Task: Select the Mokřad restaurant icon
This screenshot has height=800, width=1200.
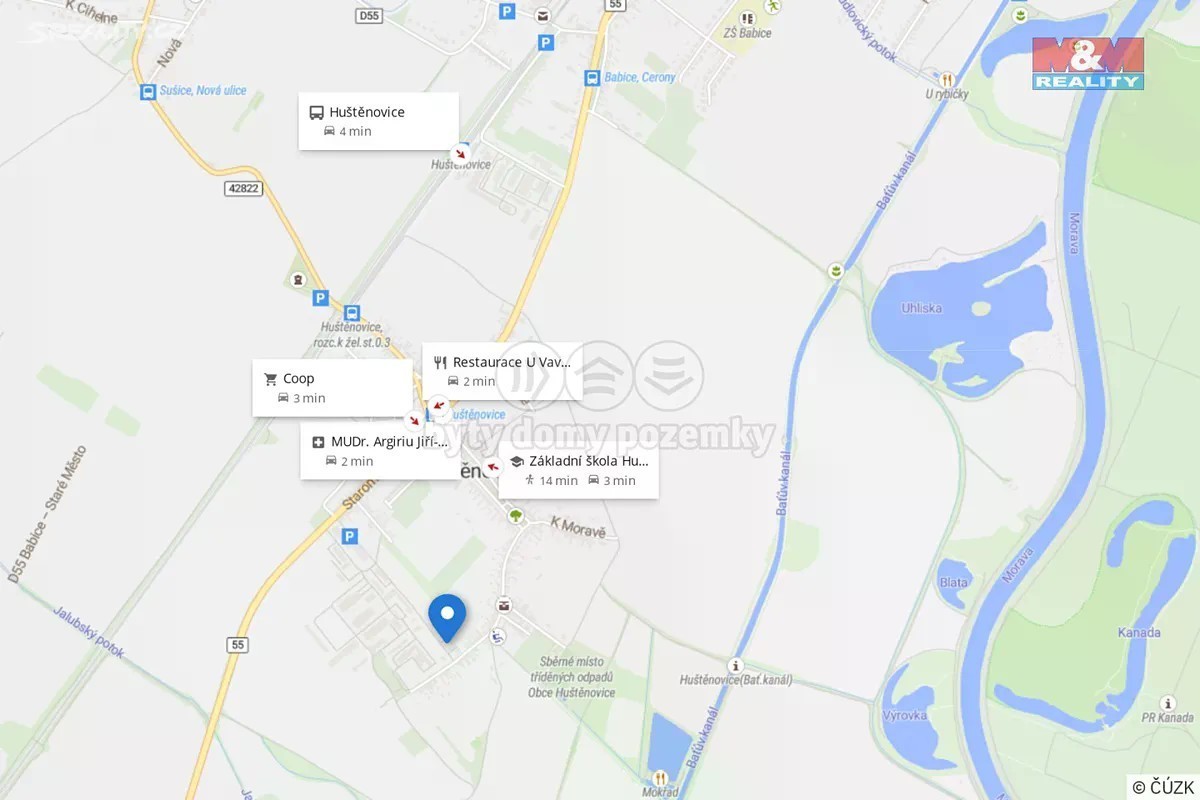Action: [x=660, y=778]
